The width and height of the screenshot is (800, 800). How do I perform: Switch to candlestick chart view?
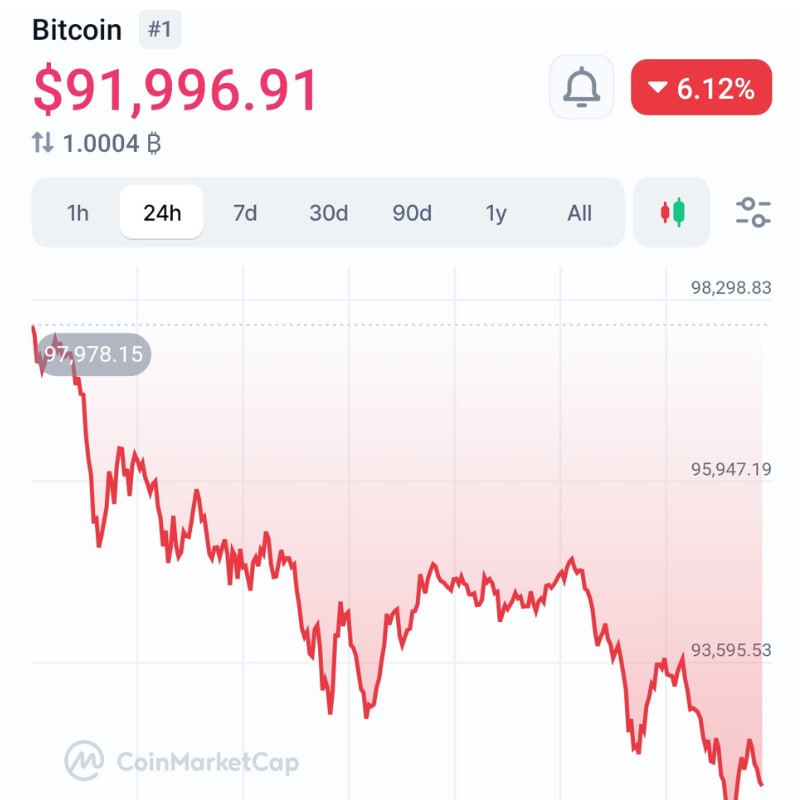click(671, 212)
